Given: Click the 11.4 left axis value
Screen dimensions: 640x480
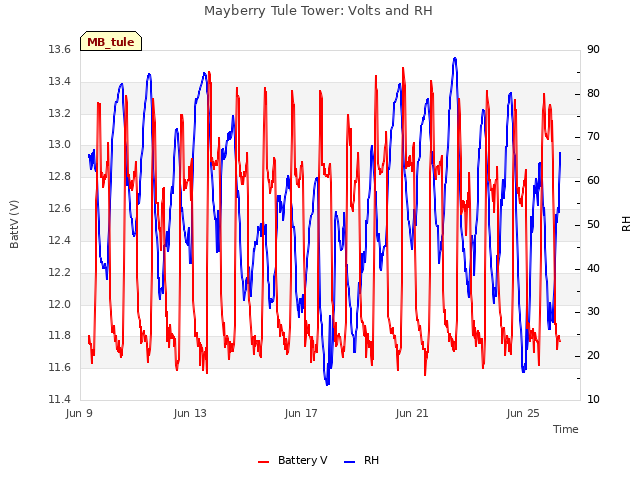Looking at the screenshot, I should pyautogui.click(x=60, y=399).
